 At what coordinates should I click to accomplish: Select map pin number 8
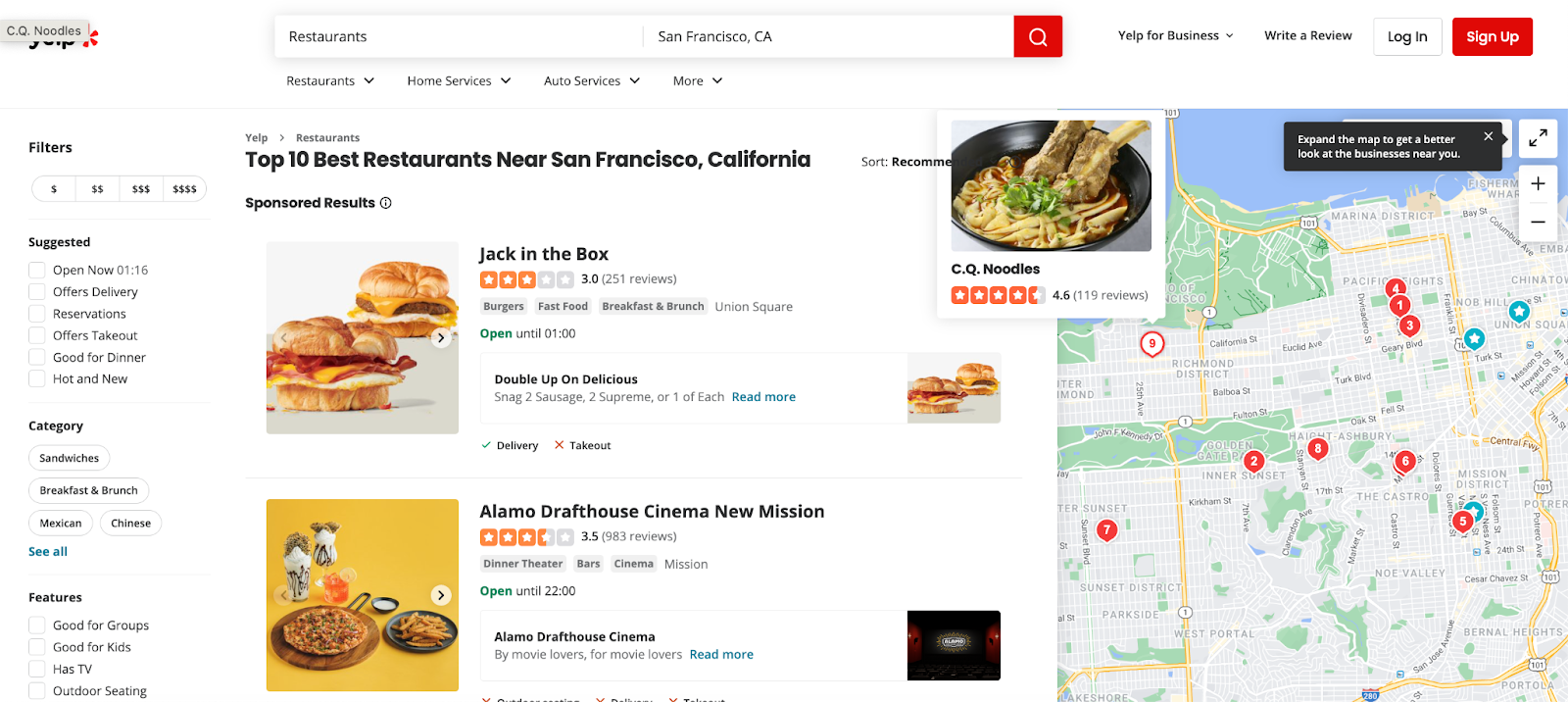[x=1318, y=449]
